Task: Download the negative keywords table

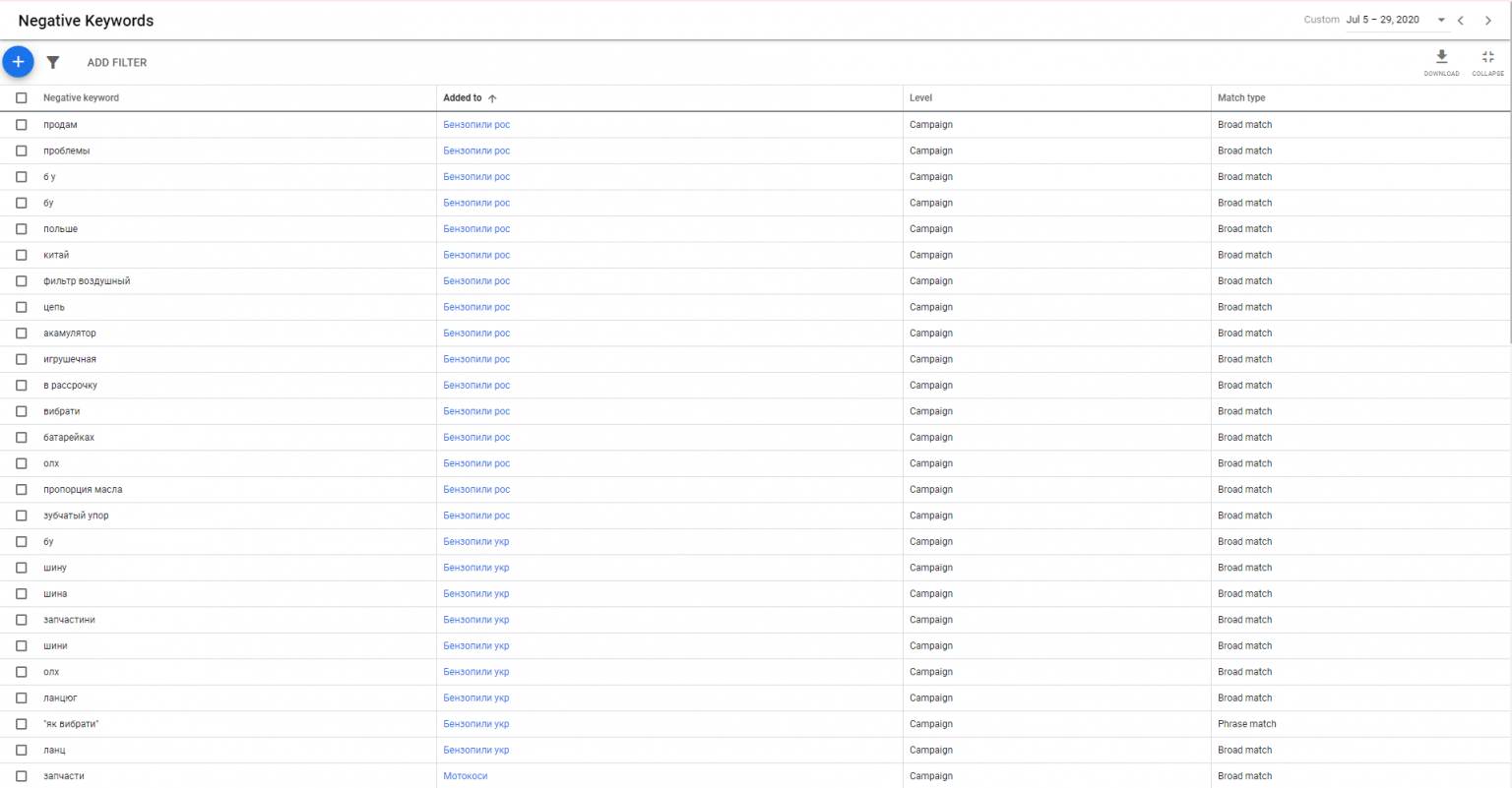Action: pos(1441,63)
